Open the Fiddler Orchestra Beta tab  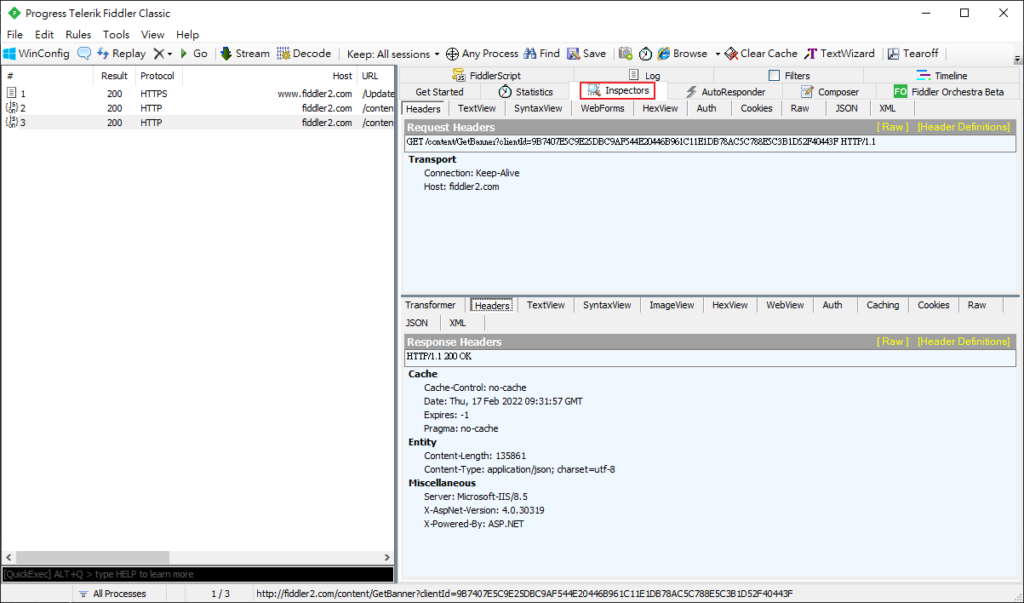948,92
